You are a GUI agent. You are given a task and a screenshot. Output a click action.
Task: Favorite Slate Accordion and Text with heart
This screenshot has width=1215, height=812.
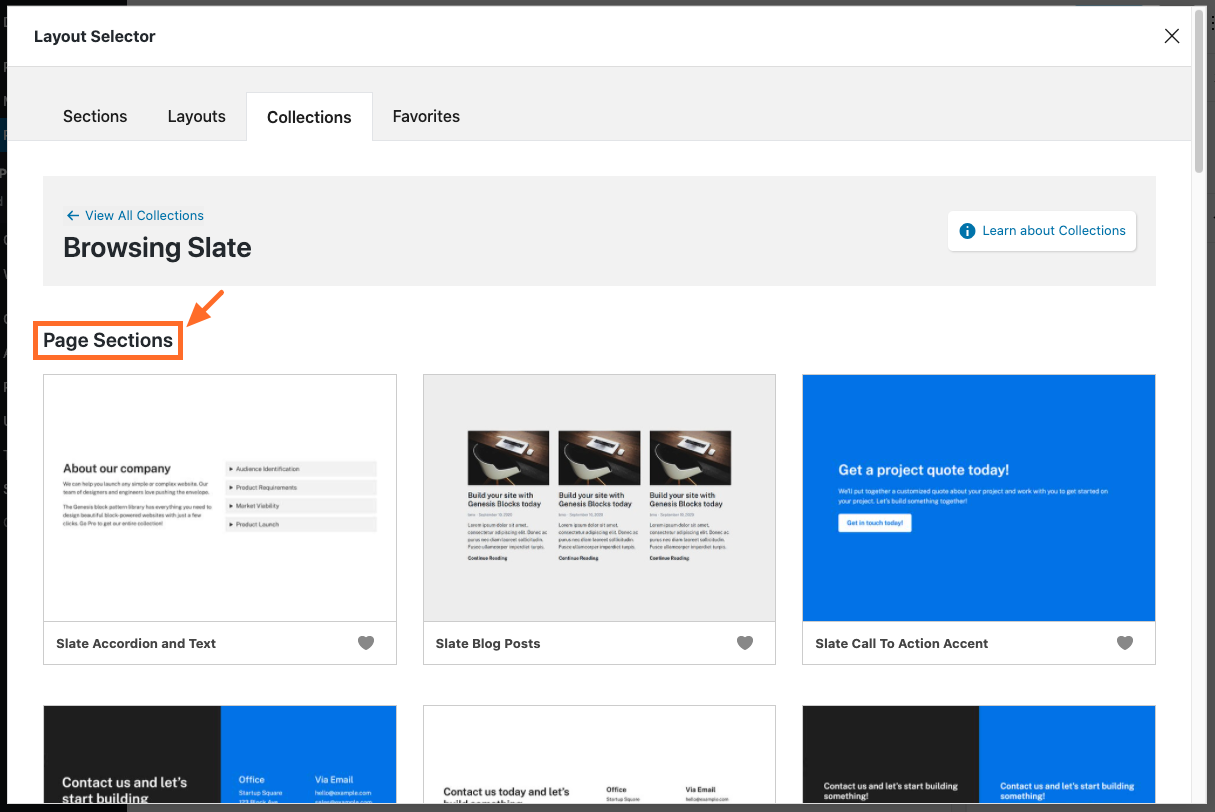coord(366,643)
